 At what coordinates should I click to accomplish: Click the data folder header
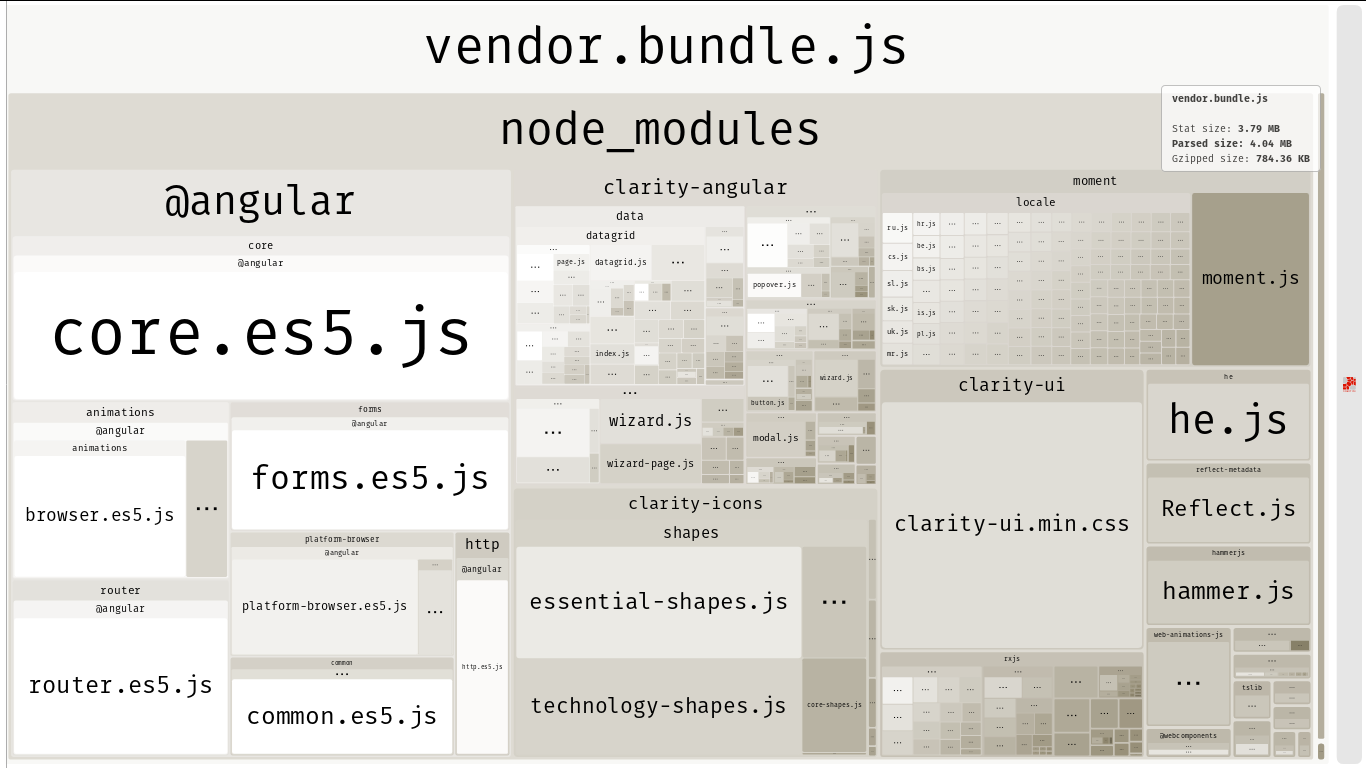click(x=630, y=216)
